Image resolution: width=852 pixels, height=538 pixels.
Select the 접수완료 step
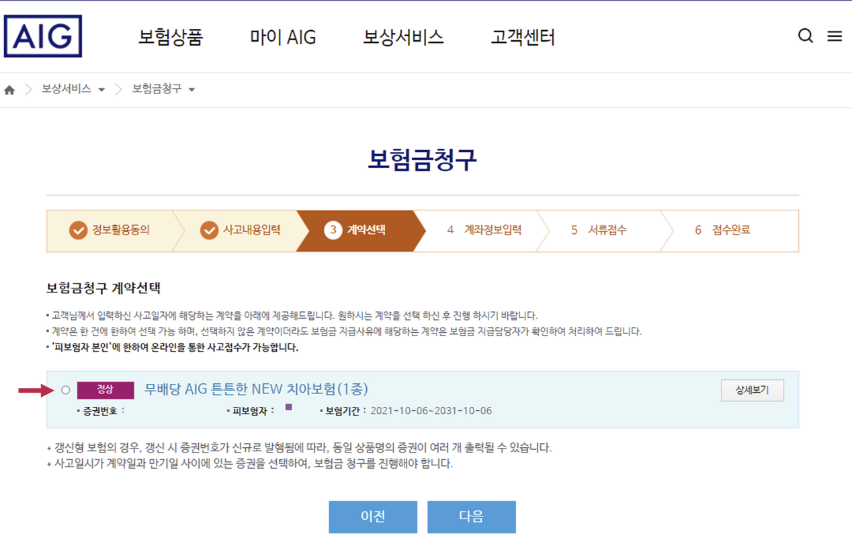click(723, 230)
